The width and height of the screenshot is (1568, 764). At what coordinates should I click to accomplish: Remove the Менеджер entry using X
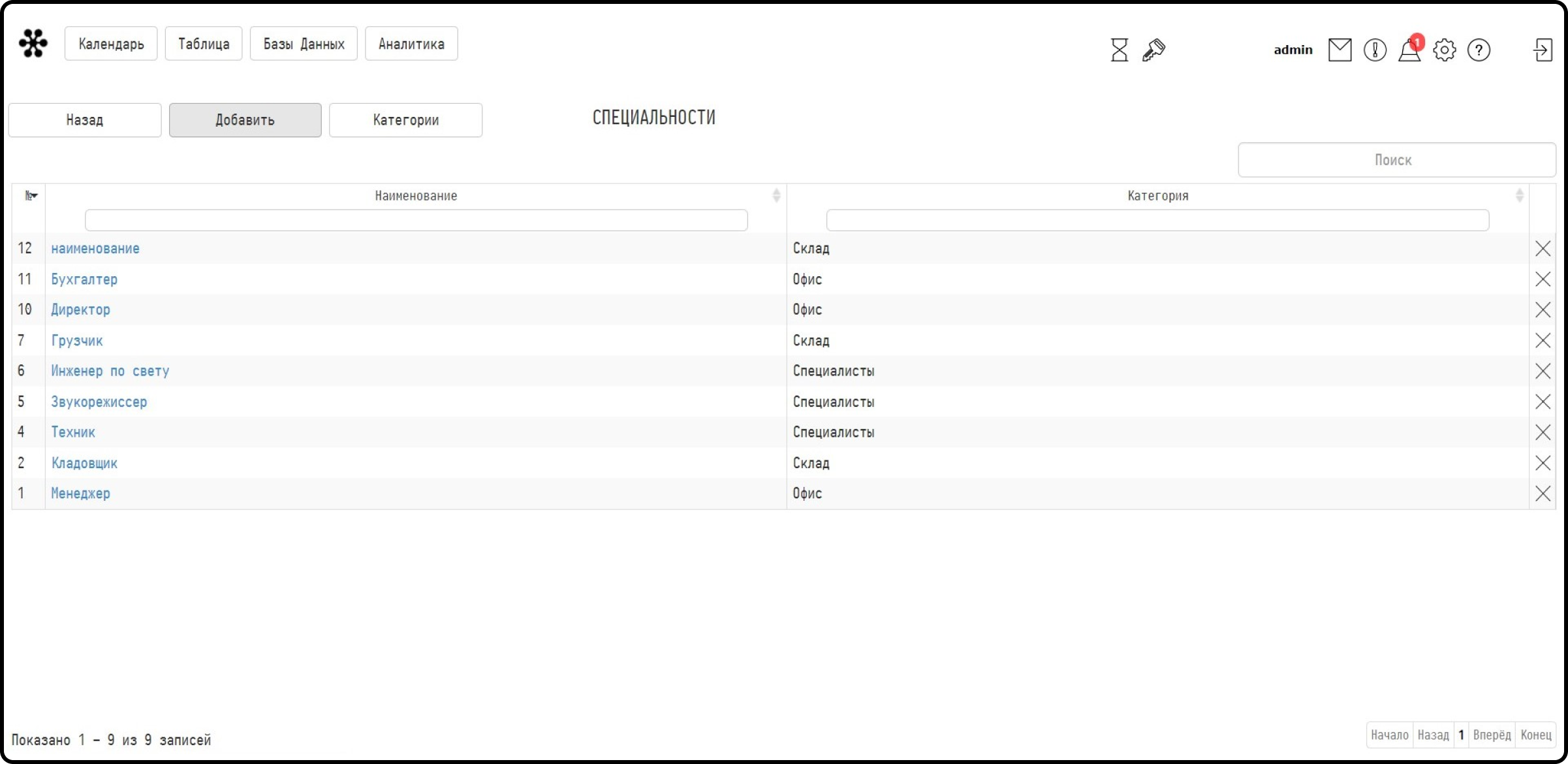click(1543, 493)
